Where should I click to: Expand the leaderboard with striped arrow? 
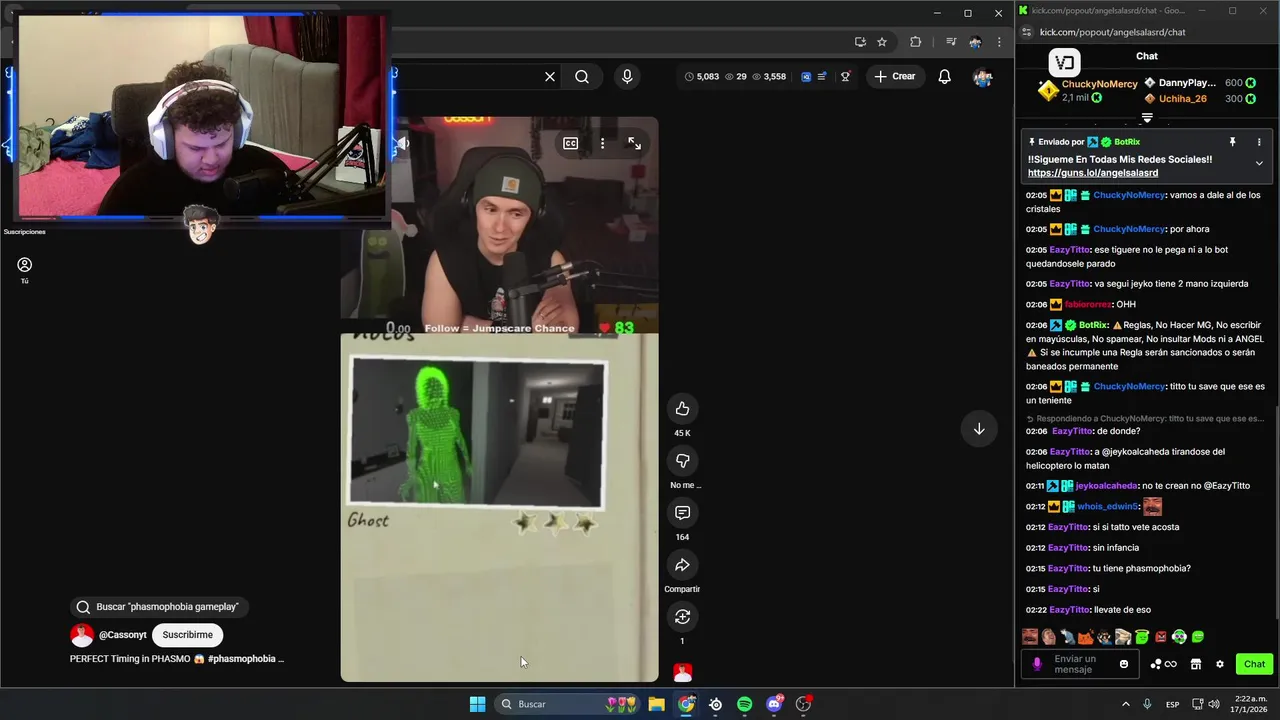tap(1147, 118)
